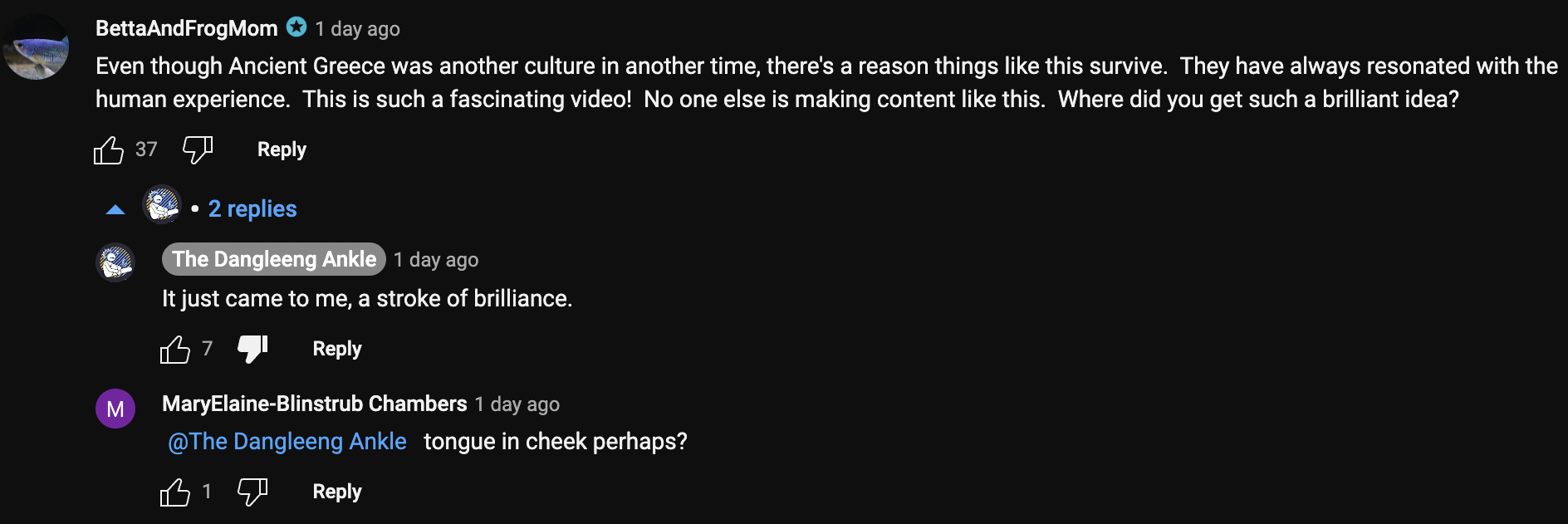Image resolution: width=1568 pixels, height=524 pixels.
Task: Open The Dangleeng Ankle avatar beside reply
Action: (115, 262)
